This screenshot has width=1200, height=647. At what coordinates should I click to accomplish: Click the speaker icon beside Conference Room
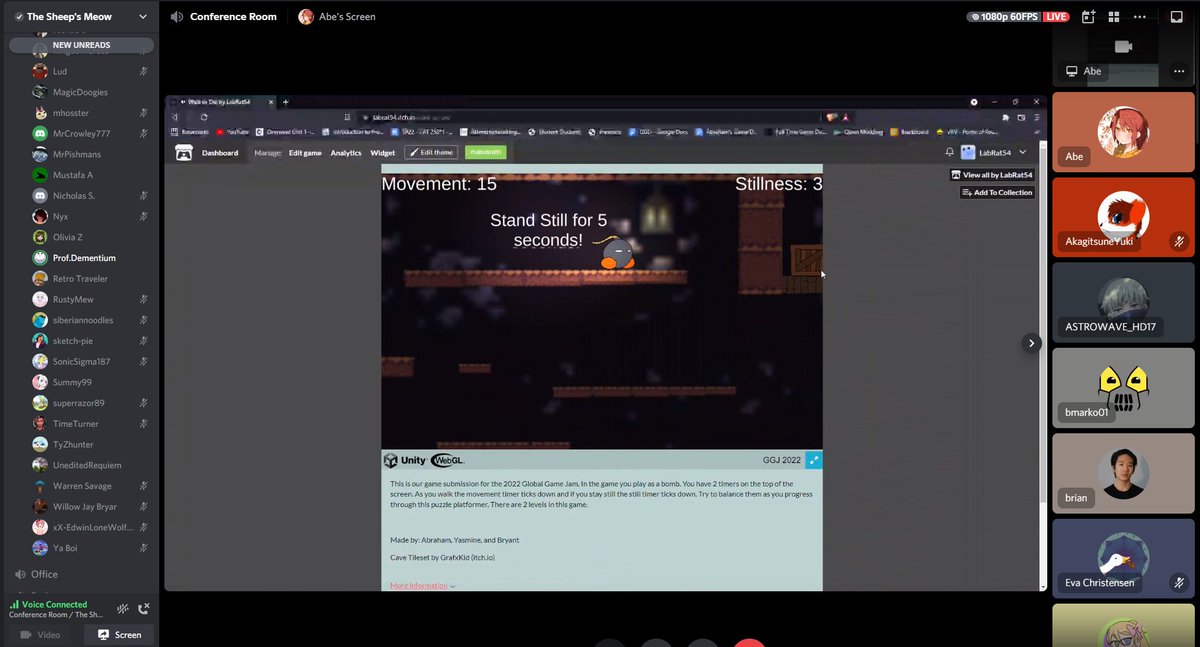[177, 17]
